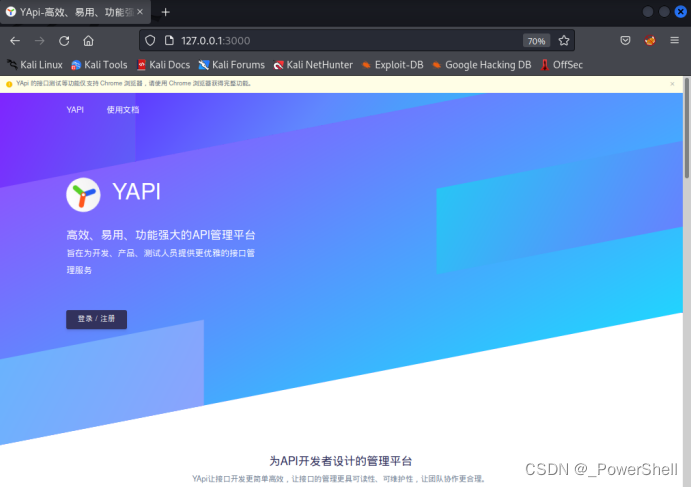Bookmark this page with the star icon

(564, 41)
